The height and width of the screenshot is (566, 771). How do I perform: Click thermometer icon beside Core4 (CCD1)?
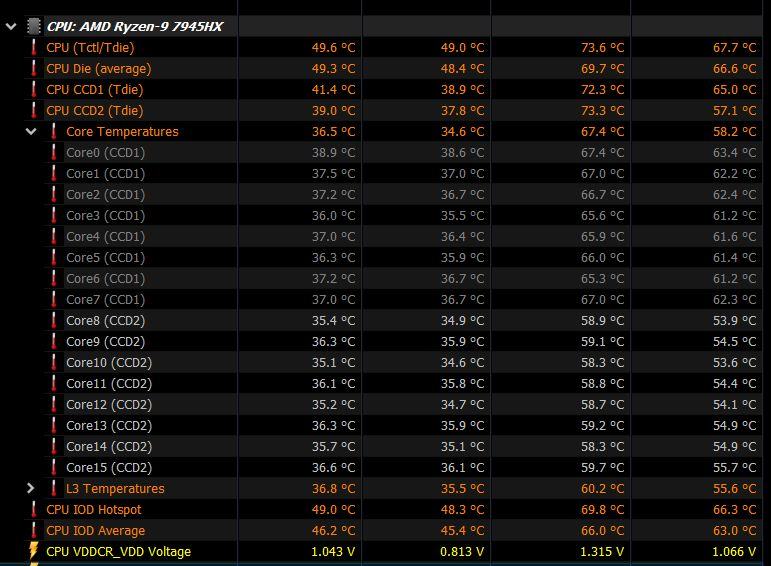[x=54, y=236]
